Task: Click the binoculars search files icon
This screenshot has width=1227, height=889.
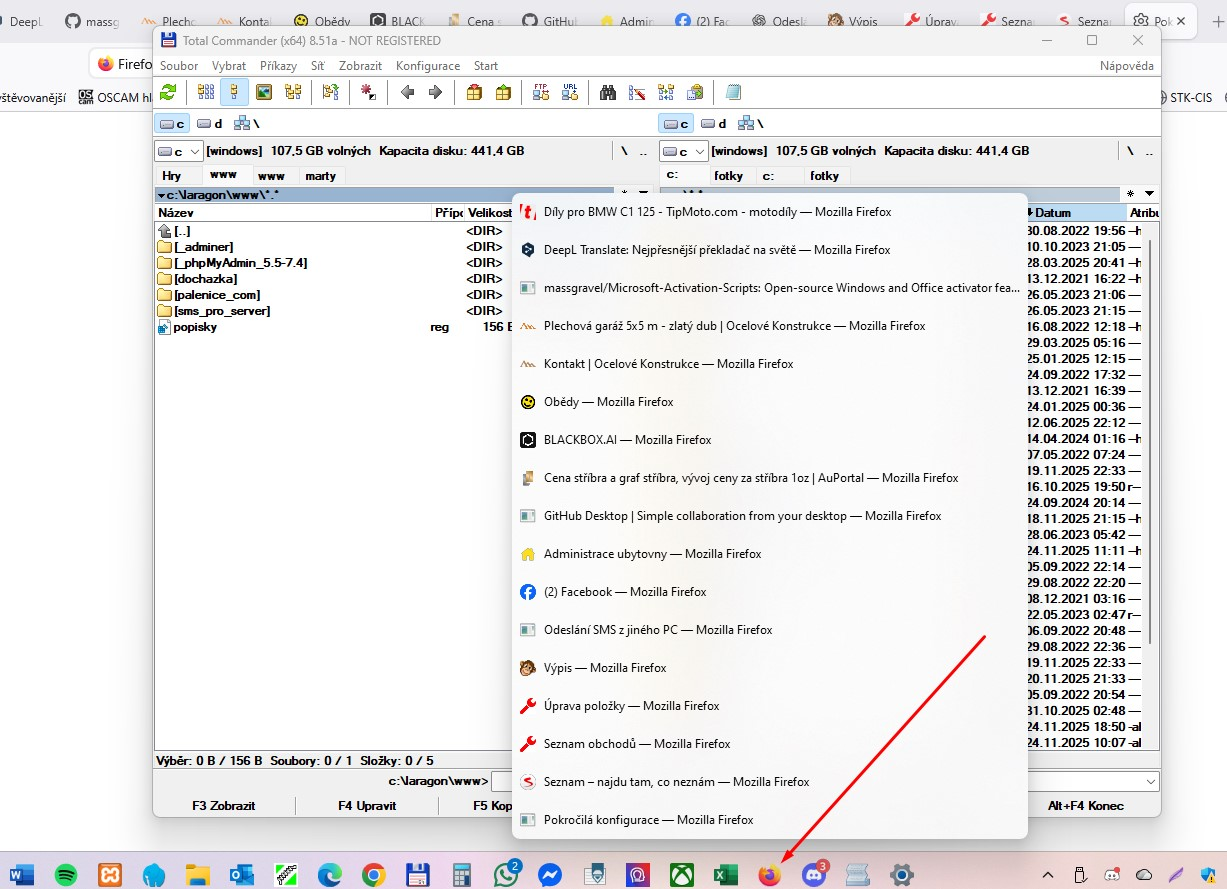Action: tap(607, 92)
